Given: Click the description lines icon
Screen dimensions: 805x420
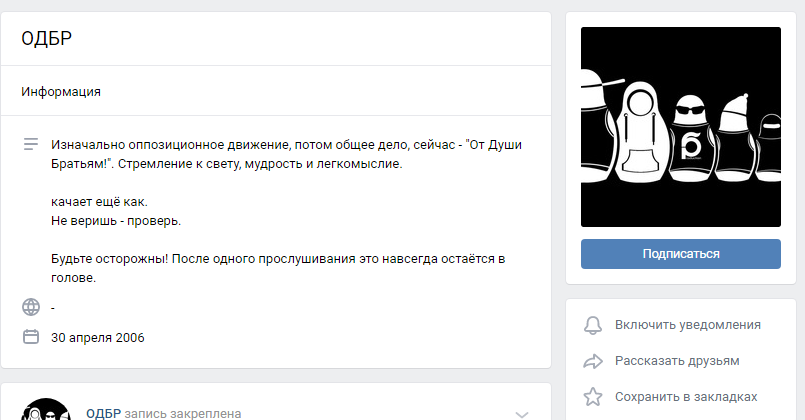Looking at the screenshot, I should click(x=31, y=144).
